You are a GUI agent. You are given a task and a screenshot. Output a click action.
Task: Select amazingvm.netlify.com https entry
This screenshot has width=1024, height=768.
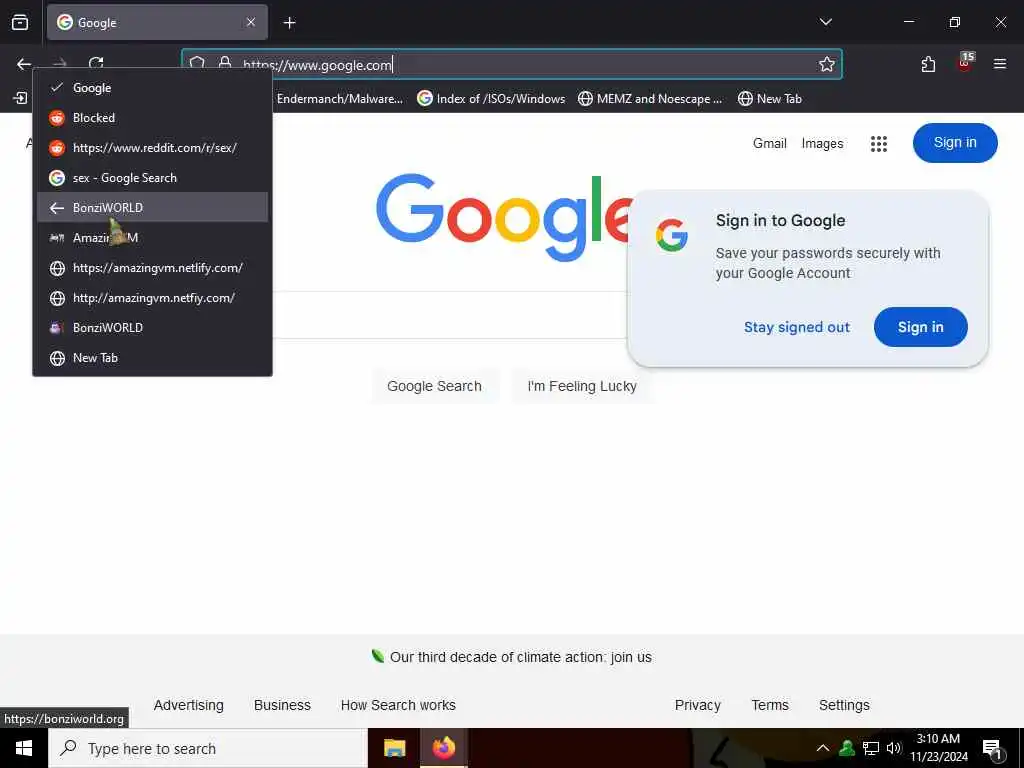tap(153, 268)
